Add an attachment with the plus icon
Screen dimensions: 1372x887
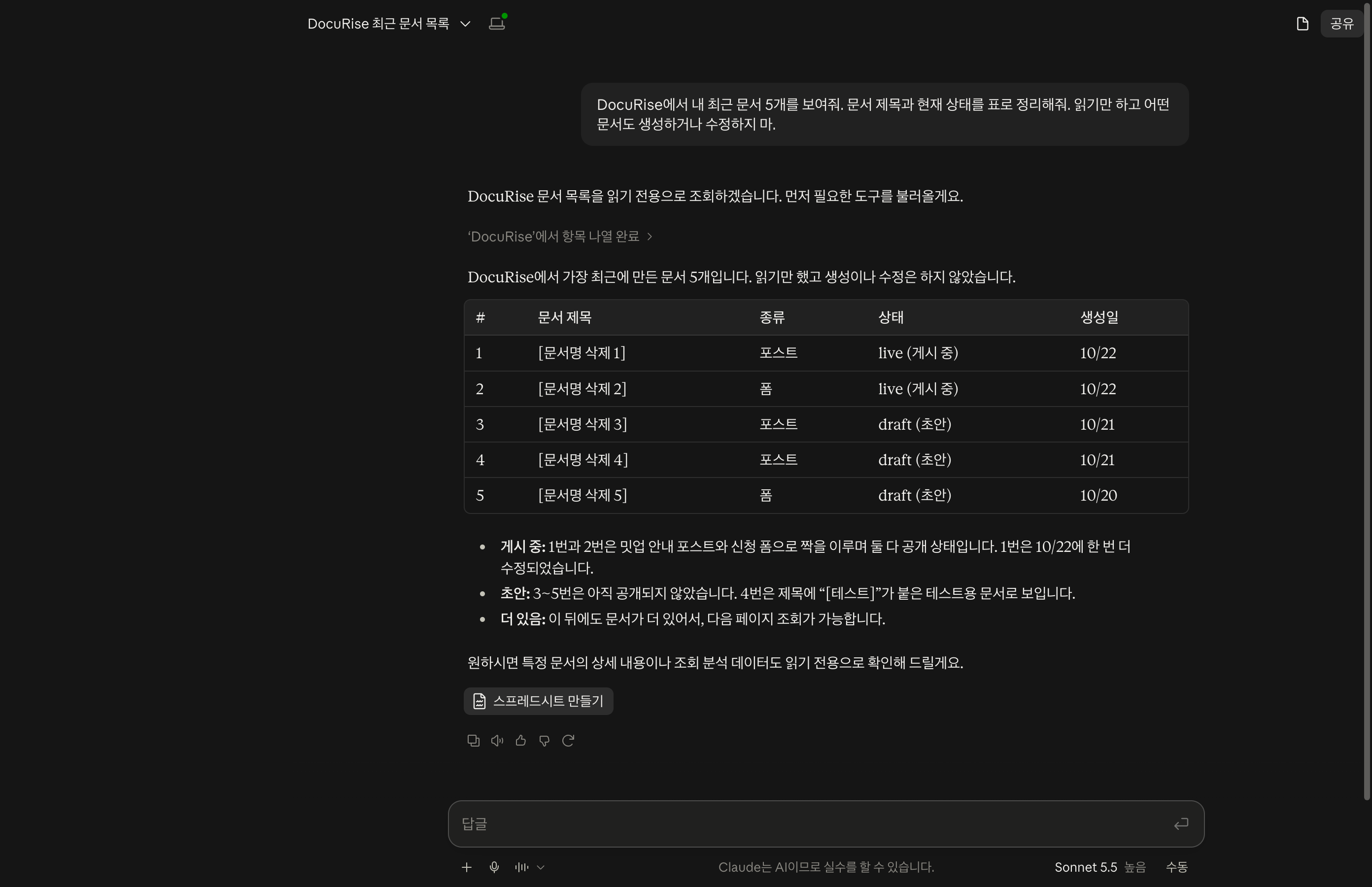467,867
